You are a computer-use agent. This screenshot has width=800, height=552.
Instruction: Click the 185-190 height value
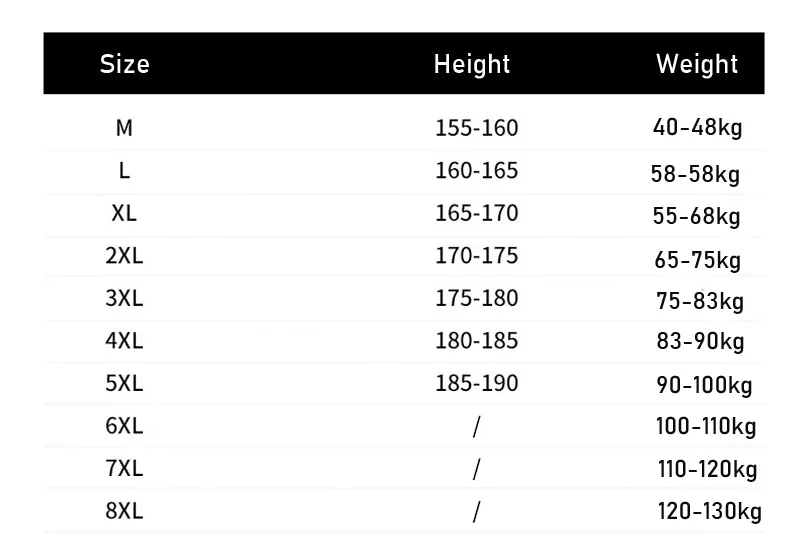click(477, 383)
